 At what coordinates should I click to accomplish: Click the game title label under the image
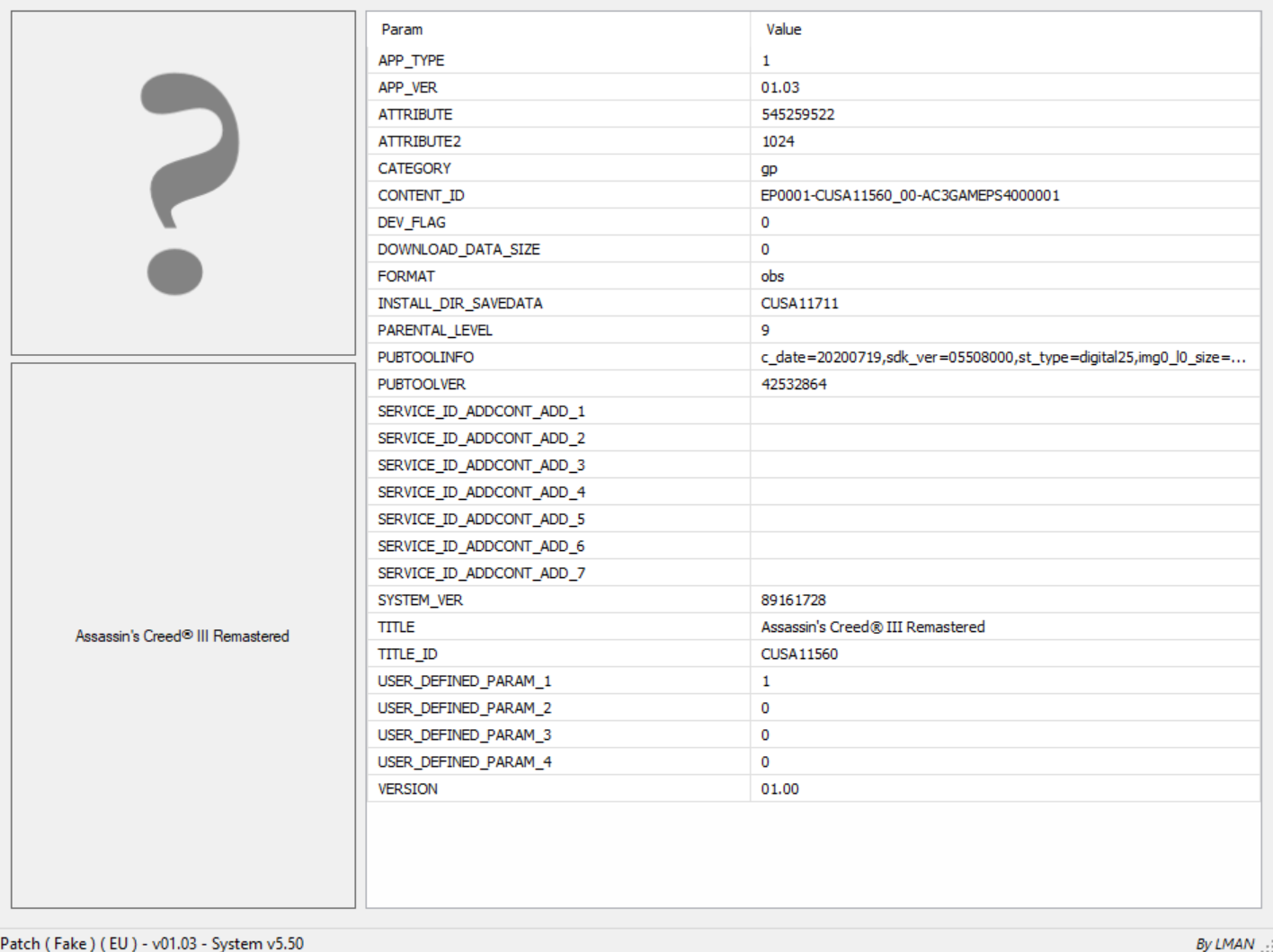[x=182, y=636]
